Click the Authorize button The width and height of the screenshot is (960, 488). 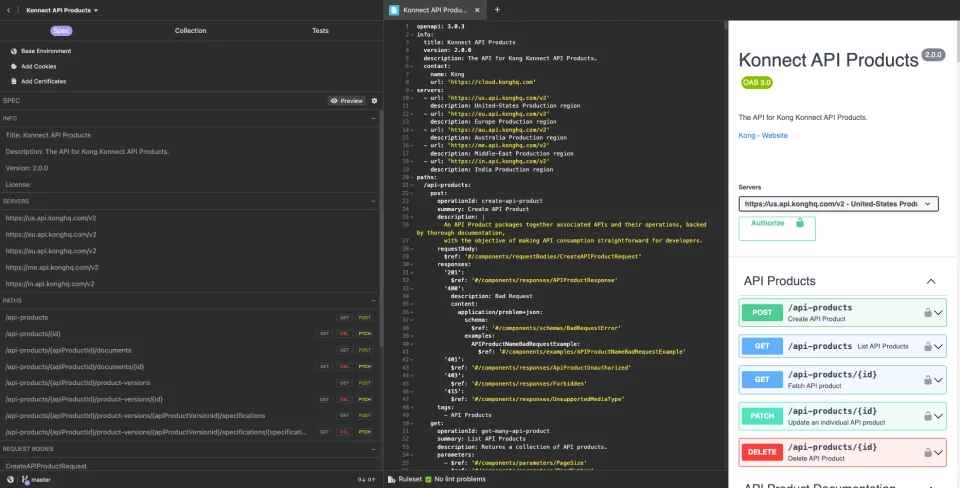[x=777, y=228]
